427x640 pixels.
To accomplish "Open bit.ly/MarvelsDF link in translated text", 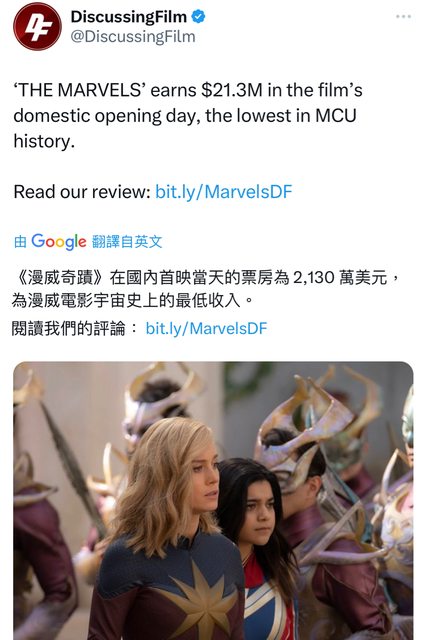I will (206, 328).
